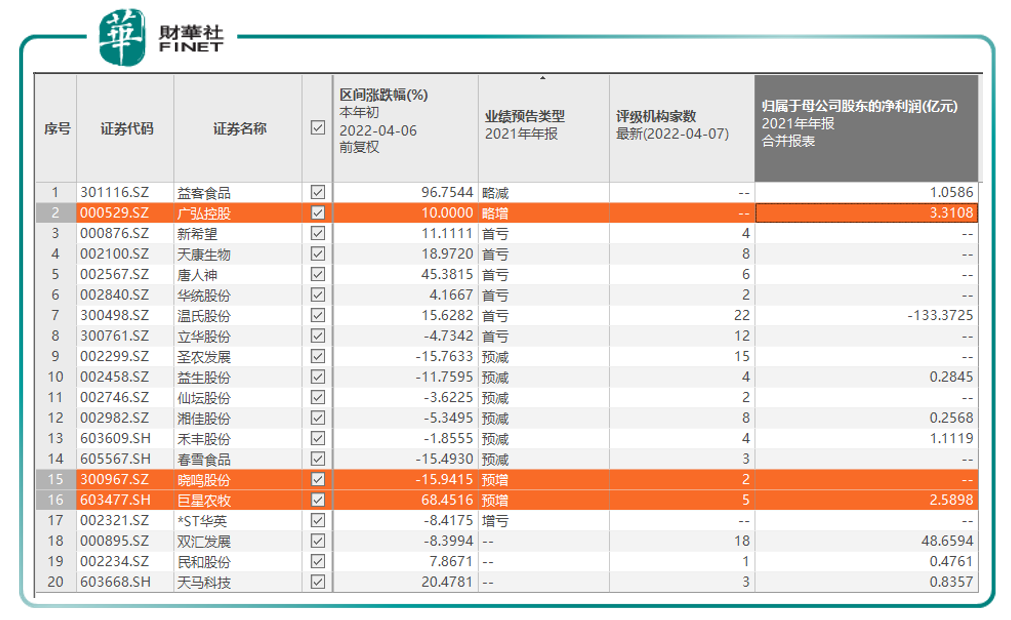The height and width of the screenshot is (620, 1011).
Task: Click stock code 300498.SZ
Action: click(x=114, y=315)
